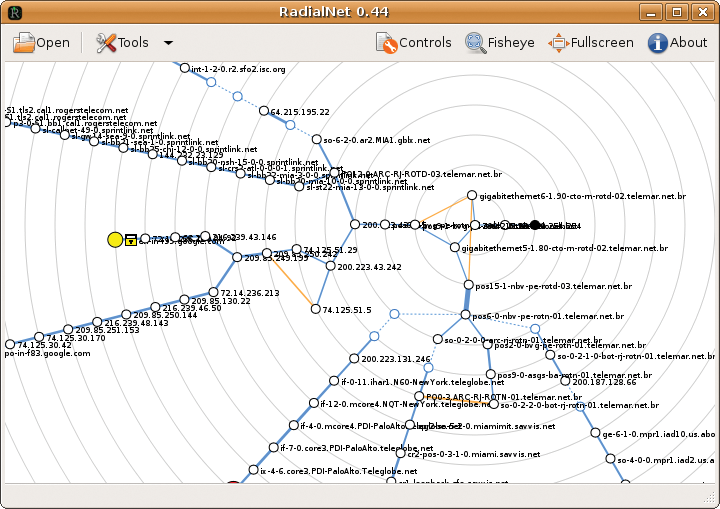Select node 216.239.46.50
Viewport: 720px width, 509px height.
click(x=155, y=307)
